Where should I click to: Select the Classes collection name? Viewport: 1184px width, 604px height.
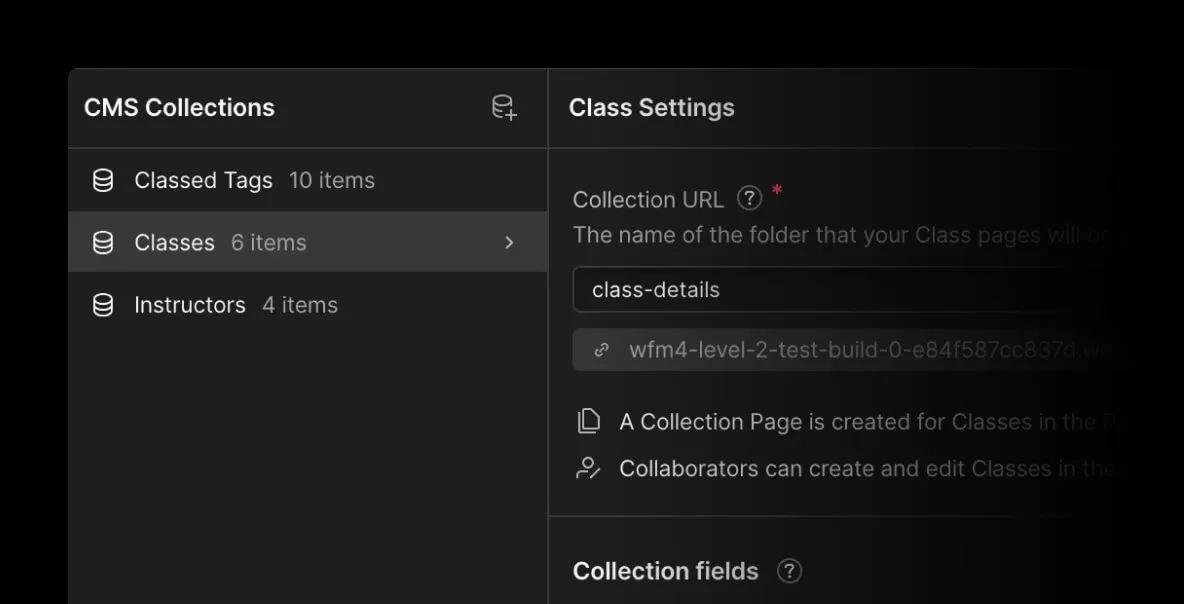point(174,243)
